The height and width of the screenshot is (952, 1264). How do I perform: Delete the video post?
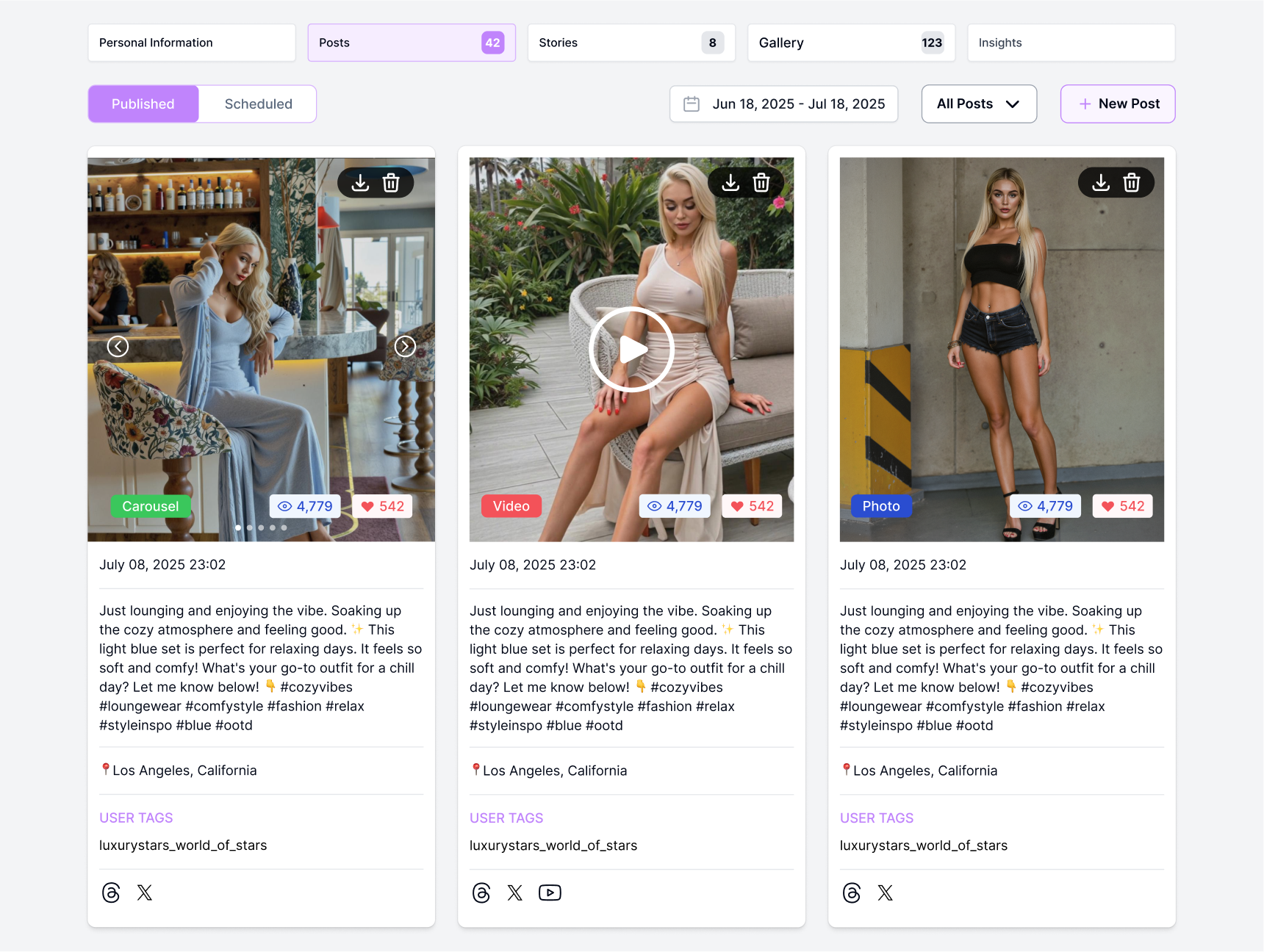(761, 183)
